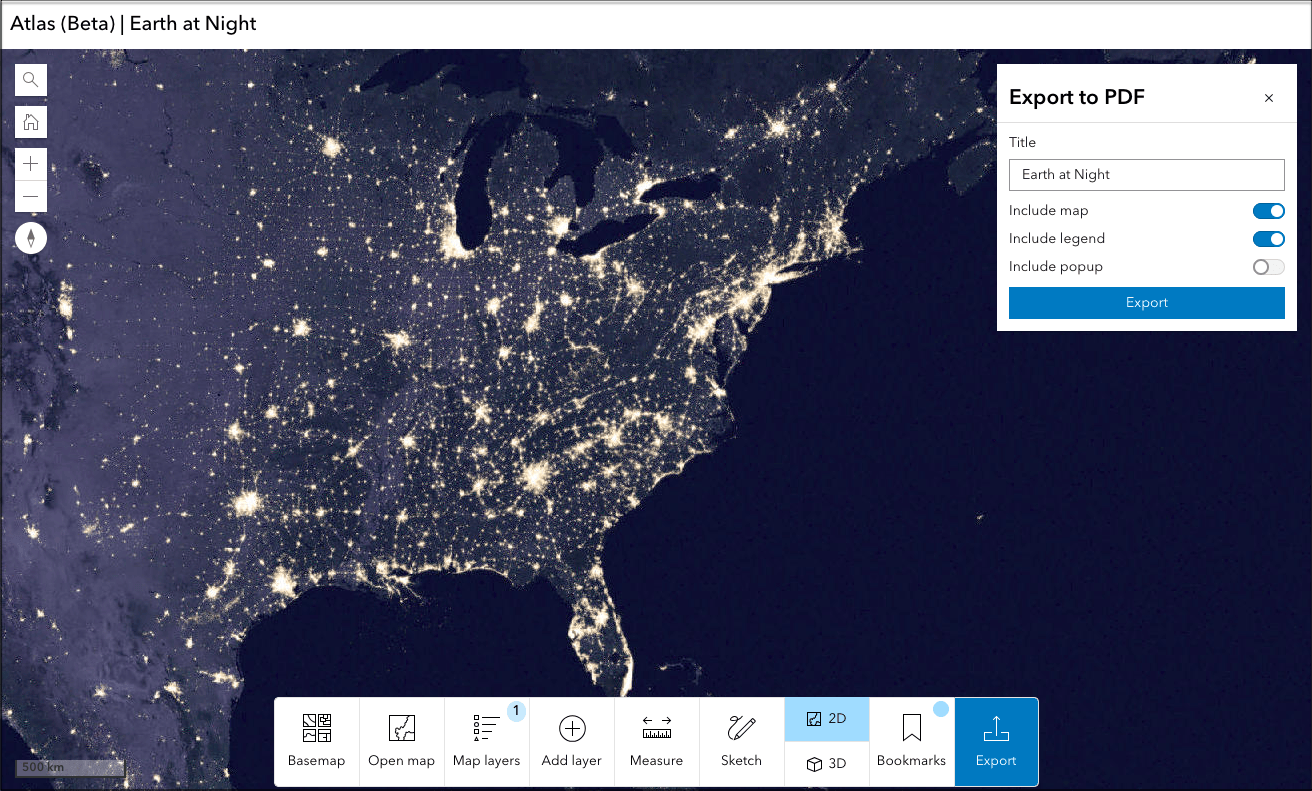This screenshot has height=791, width=1312.
Task: Click the Open map tool
Action: click(401, 741)
